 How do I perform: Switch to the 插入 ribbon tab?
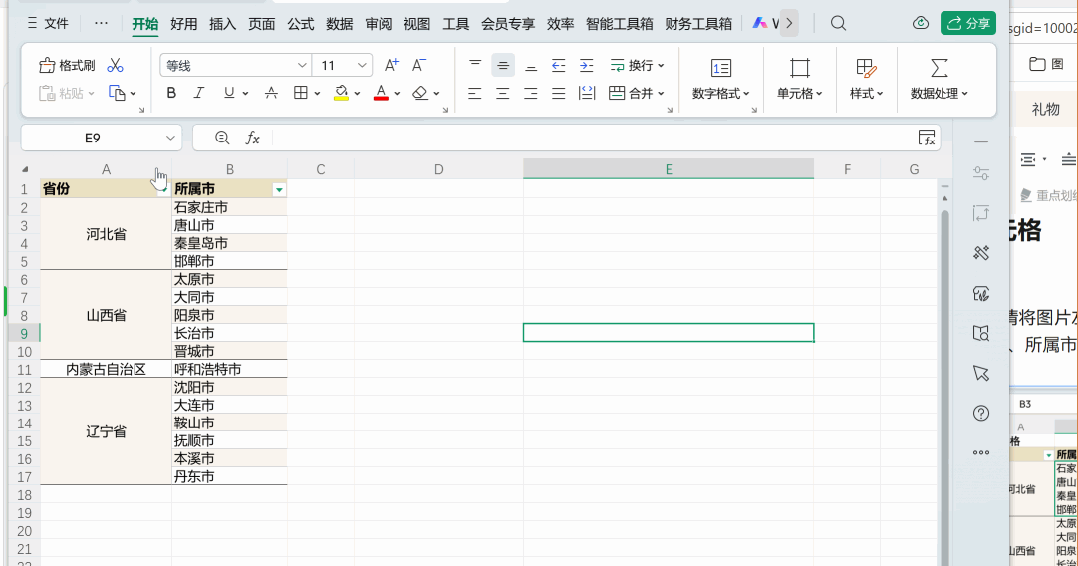222,24
